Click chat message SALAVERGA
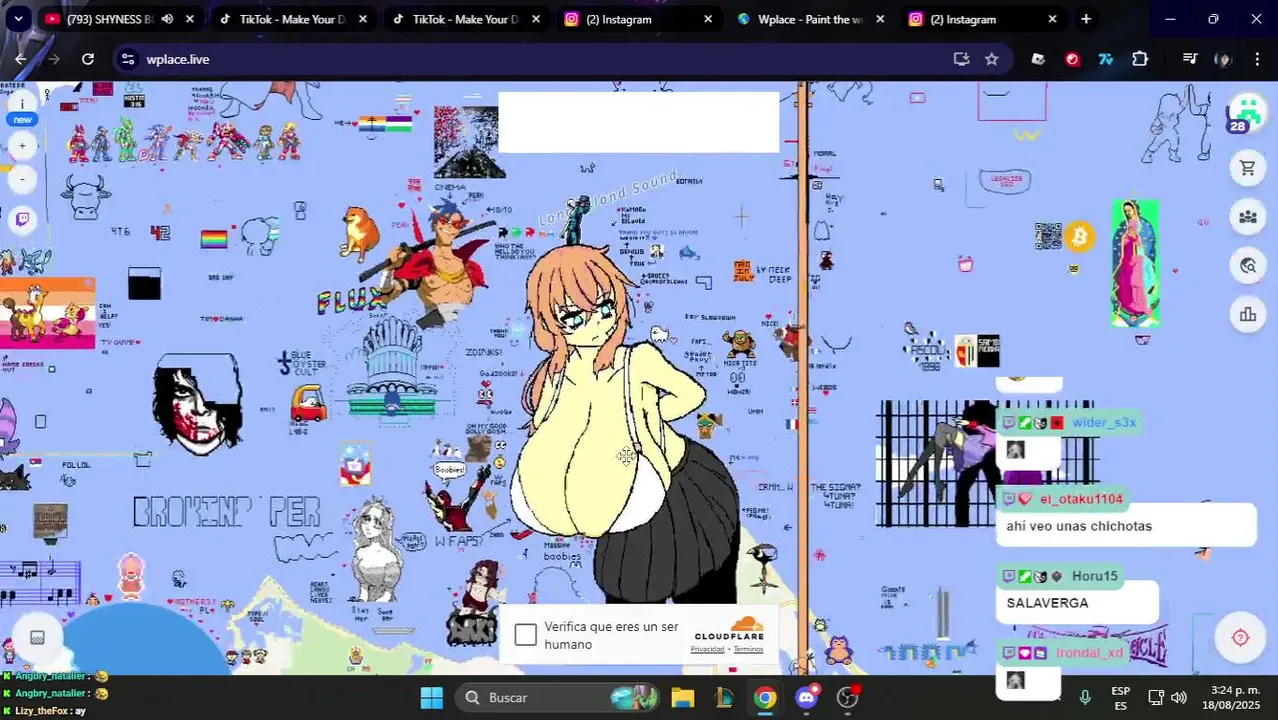1278x720 pixels. point(1047,603)
